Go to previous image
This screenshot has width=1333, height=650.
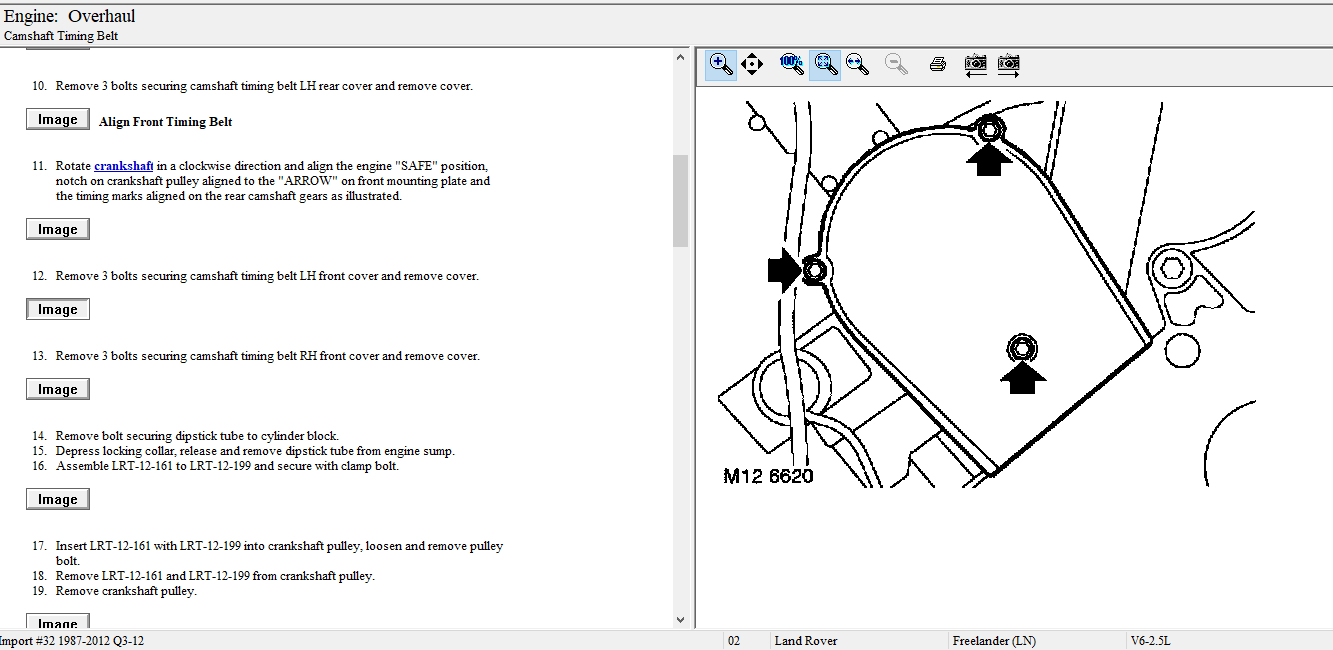(976, 65)
